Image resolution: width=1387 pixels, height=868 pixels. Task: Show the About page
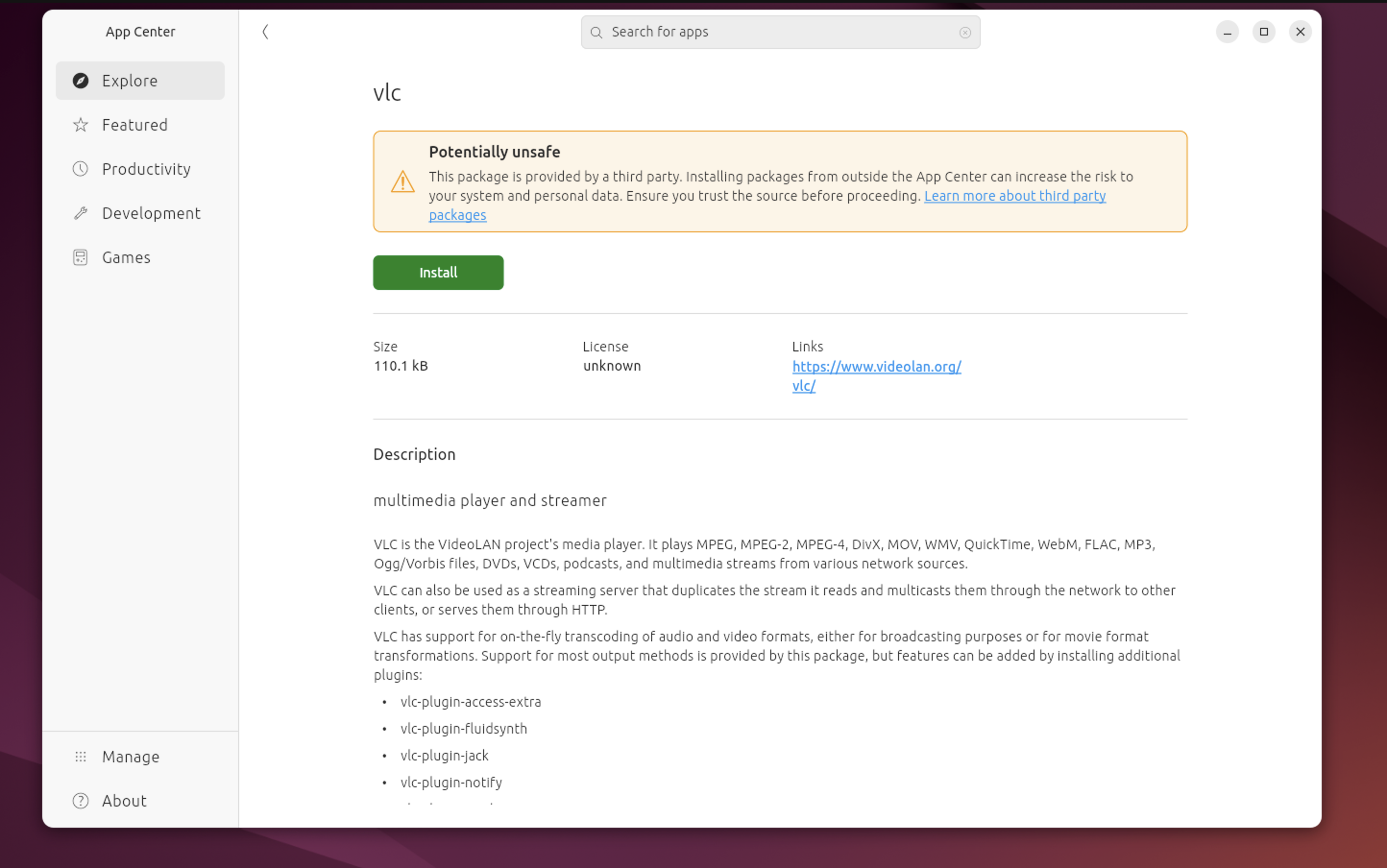[140, 801]
